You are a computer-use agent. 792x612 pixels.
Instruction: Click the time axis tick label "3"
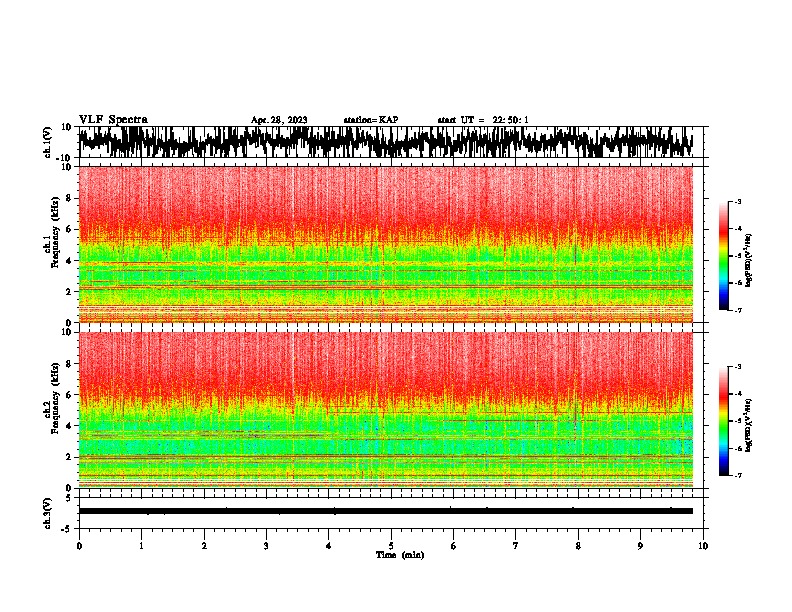pos(266,546)
